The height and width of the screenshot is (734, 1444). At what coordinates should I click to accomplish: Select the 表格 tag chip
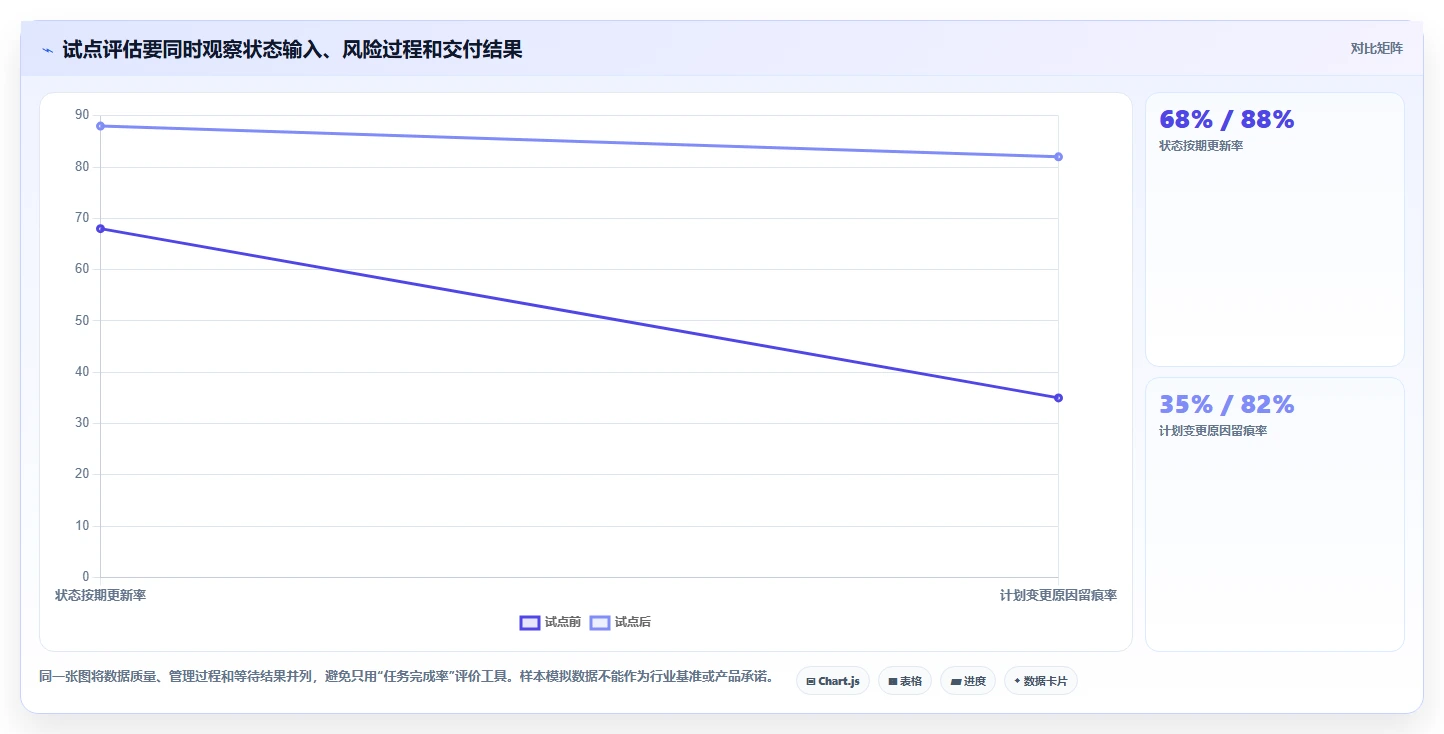tap(905, 681)
